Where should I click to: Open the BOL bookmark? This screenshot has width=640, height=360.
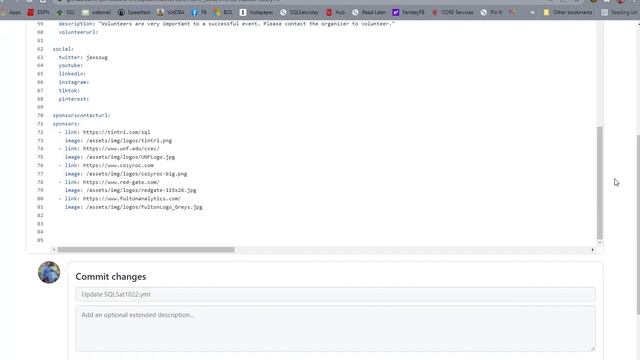click(223, 12)
